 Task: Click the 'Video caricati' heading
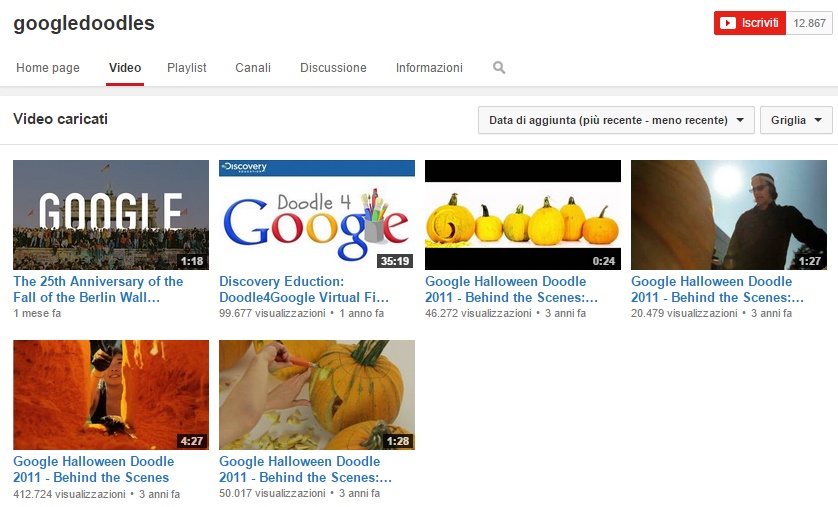60,119
